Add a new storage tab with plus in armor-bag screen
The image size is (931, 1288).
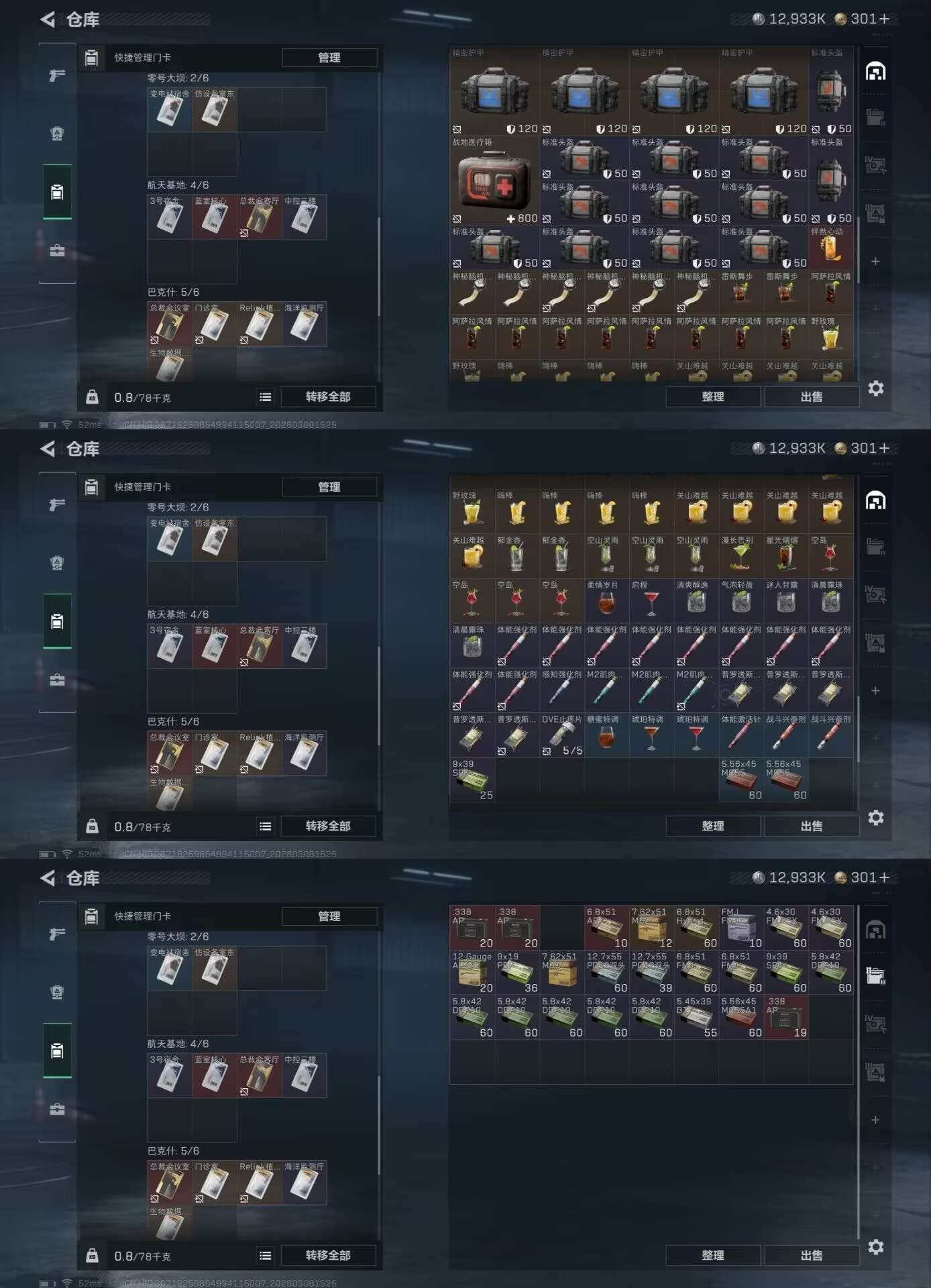(875, 261)
